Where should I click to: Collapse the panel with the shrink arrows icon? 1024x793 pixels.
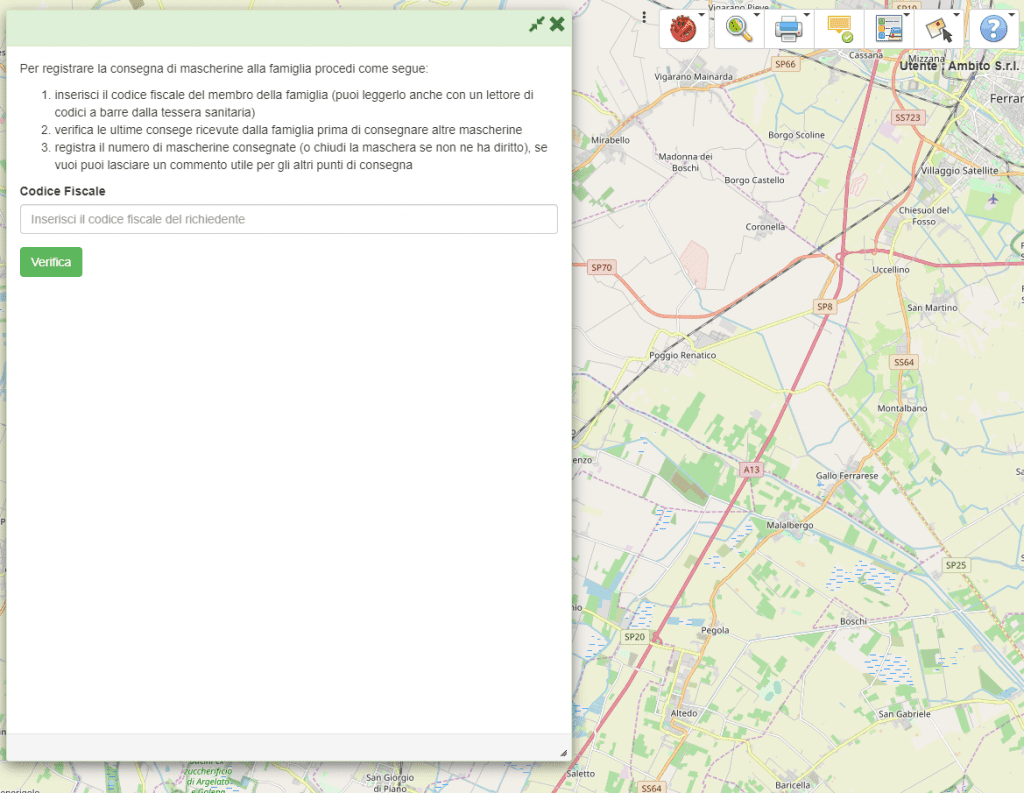[x=538, y=24]
